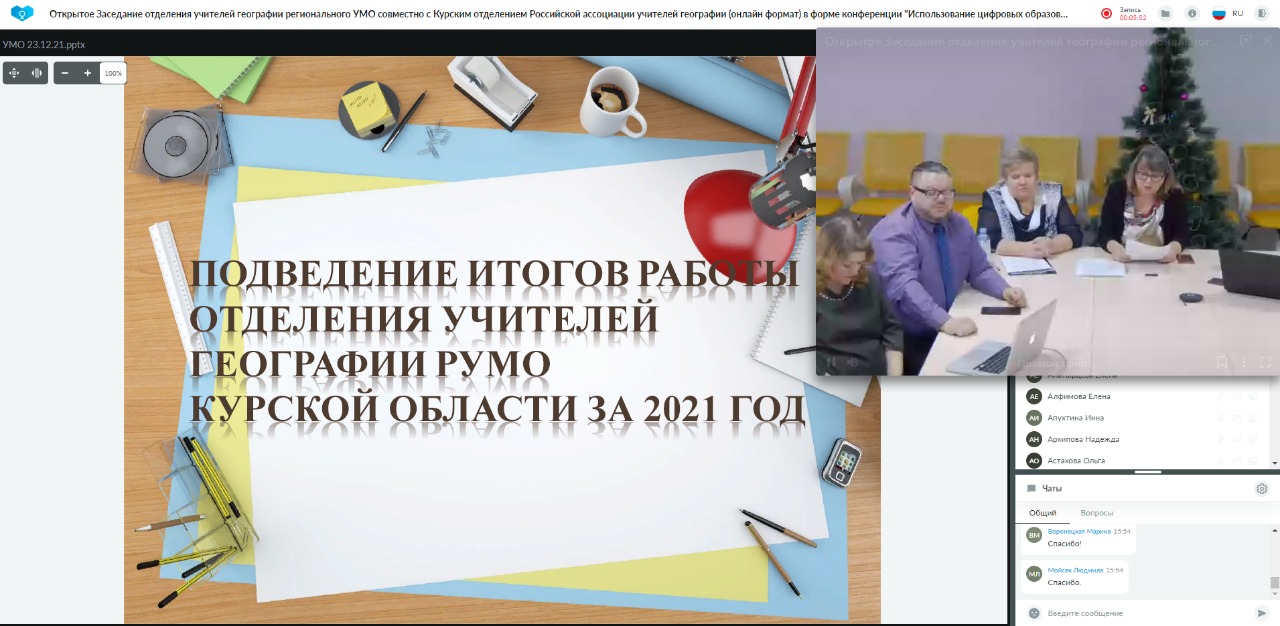Image resolution: width=1280 pixels, height=626 pixels.
Task: Click the АН participant avatar
Action: [x=1034, y=439]
